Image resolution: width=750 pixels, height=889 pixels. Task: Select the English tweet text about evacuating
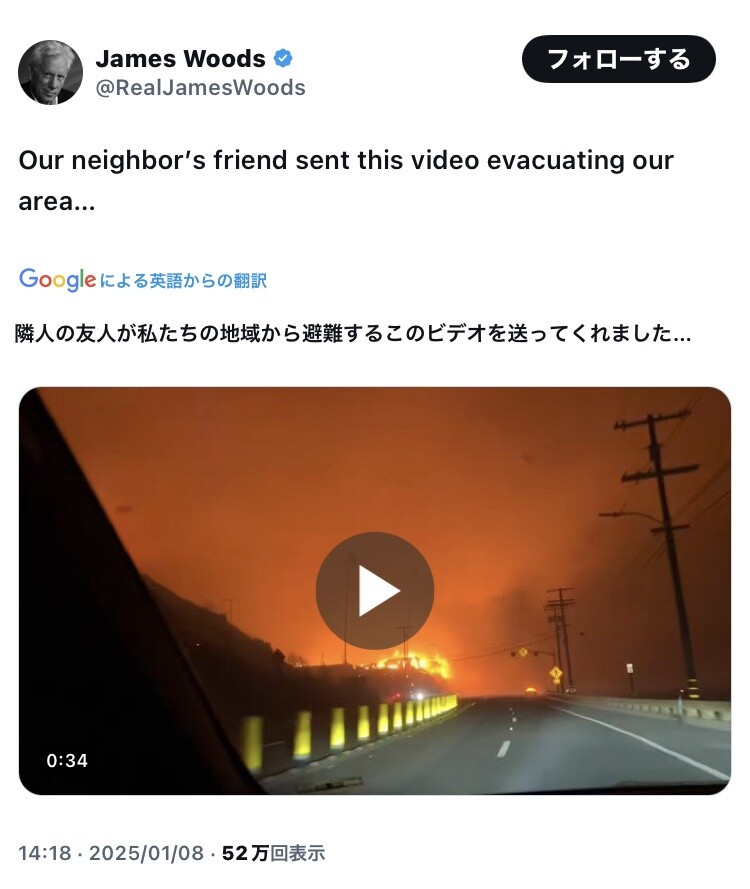coord(346,180)
